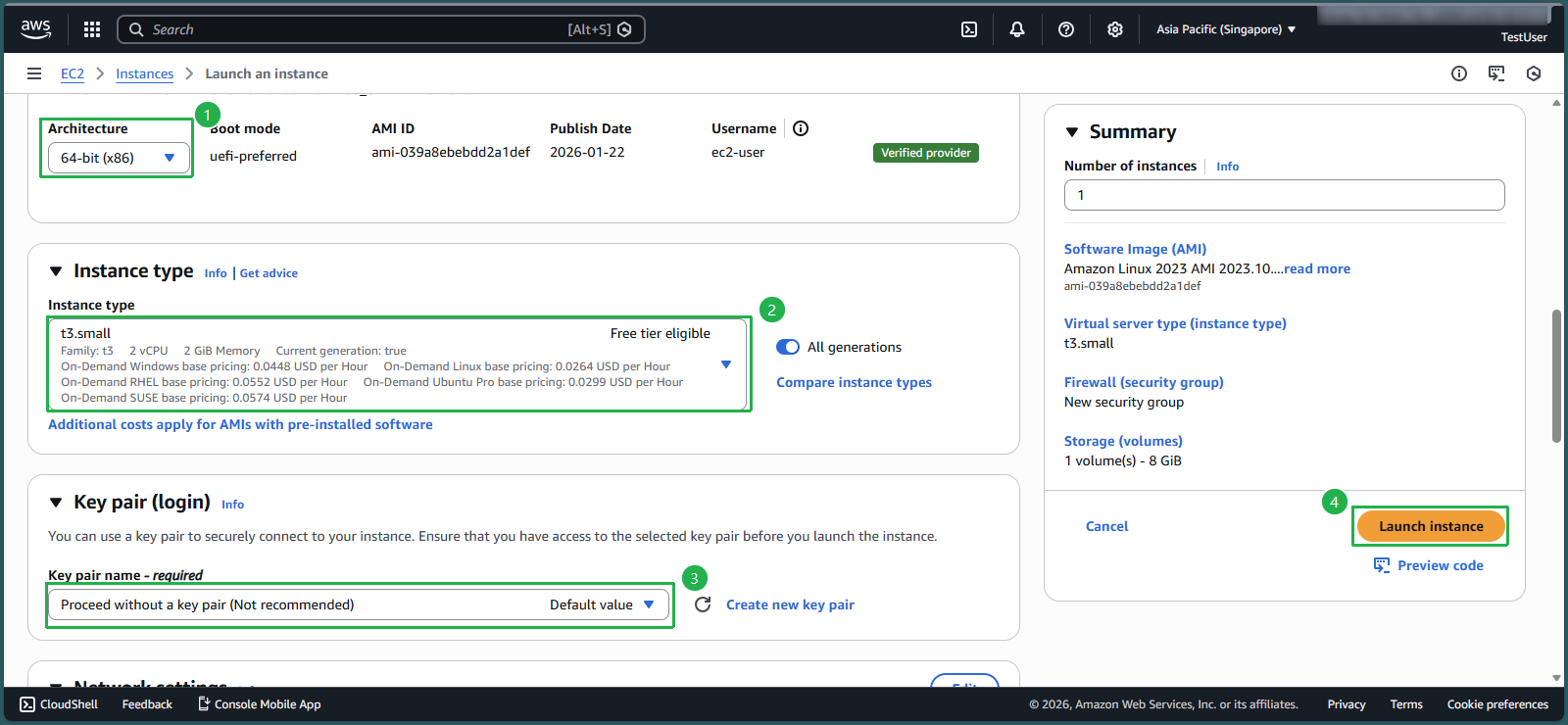This screenshot has width=1568, height=725.
Task: Open the Key pair name dropdown
Action: [359, 604]
